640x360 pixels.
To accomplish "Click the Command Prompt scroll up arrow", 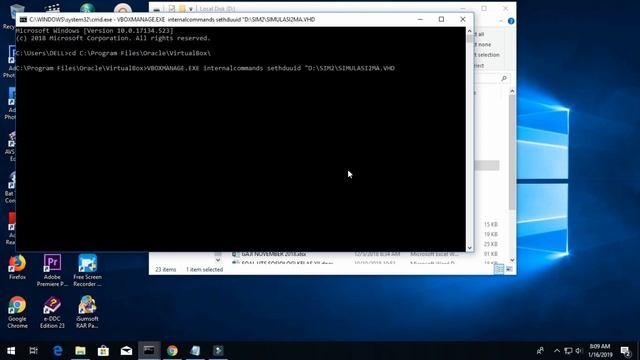I will pos(469,31).
